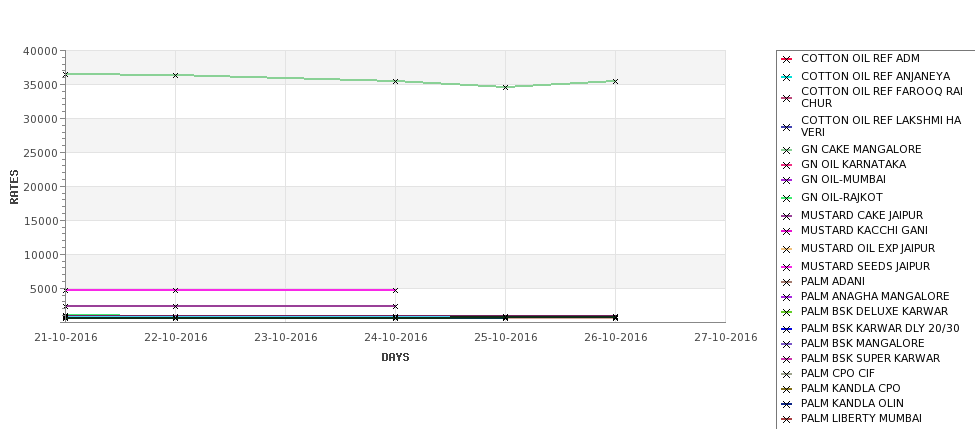This screenshot has height=429, width=975.
Task: Click the green line point at 25-10-2016
Action: pyautogui.click(x=506, y=88)
